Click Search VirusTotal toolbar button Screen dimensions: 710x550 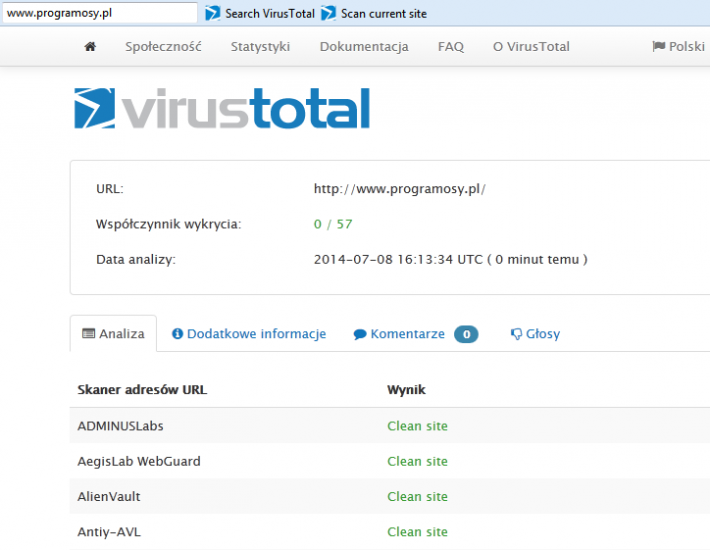(x=260, y=14)
